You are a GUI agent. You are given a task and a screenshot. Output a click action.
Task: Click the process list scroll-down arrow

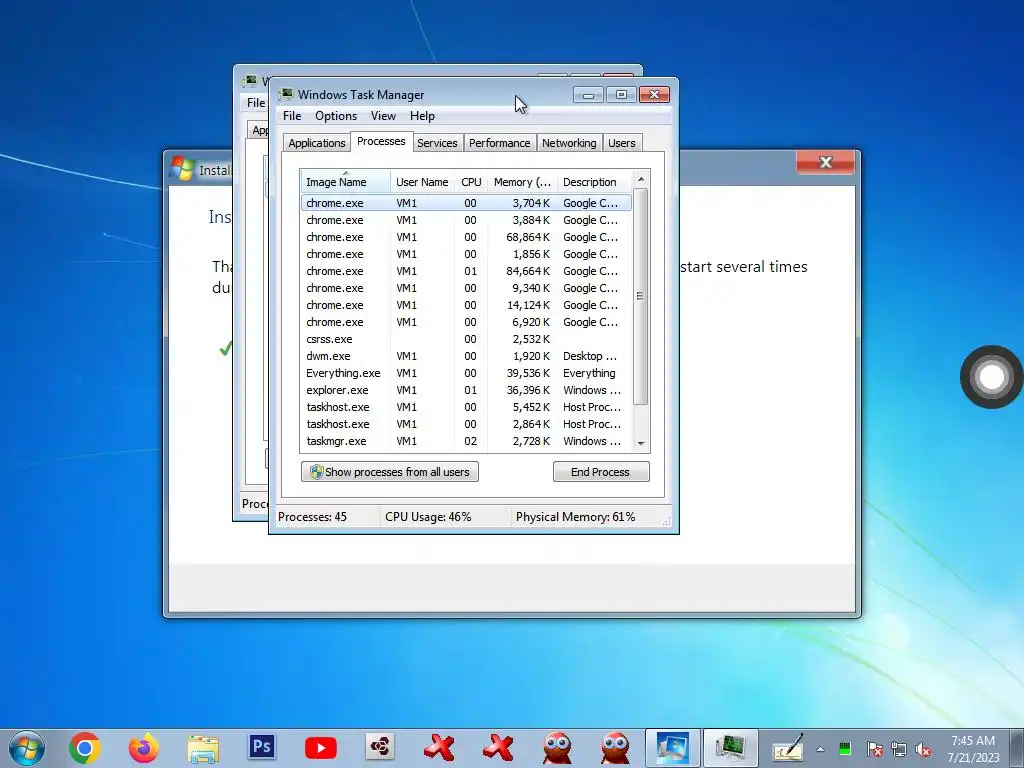(x=641, y=443)
